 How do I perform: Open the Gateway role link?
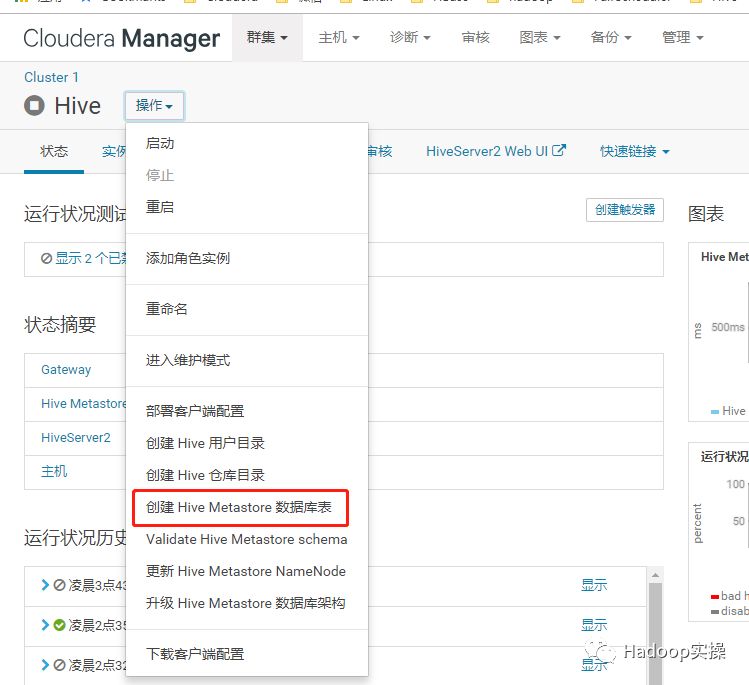pos(66,370)
